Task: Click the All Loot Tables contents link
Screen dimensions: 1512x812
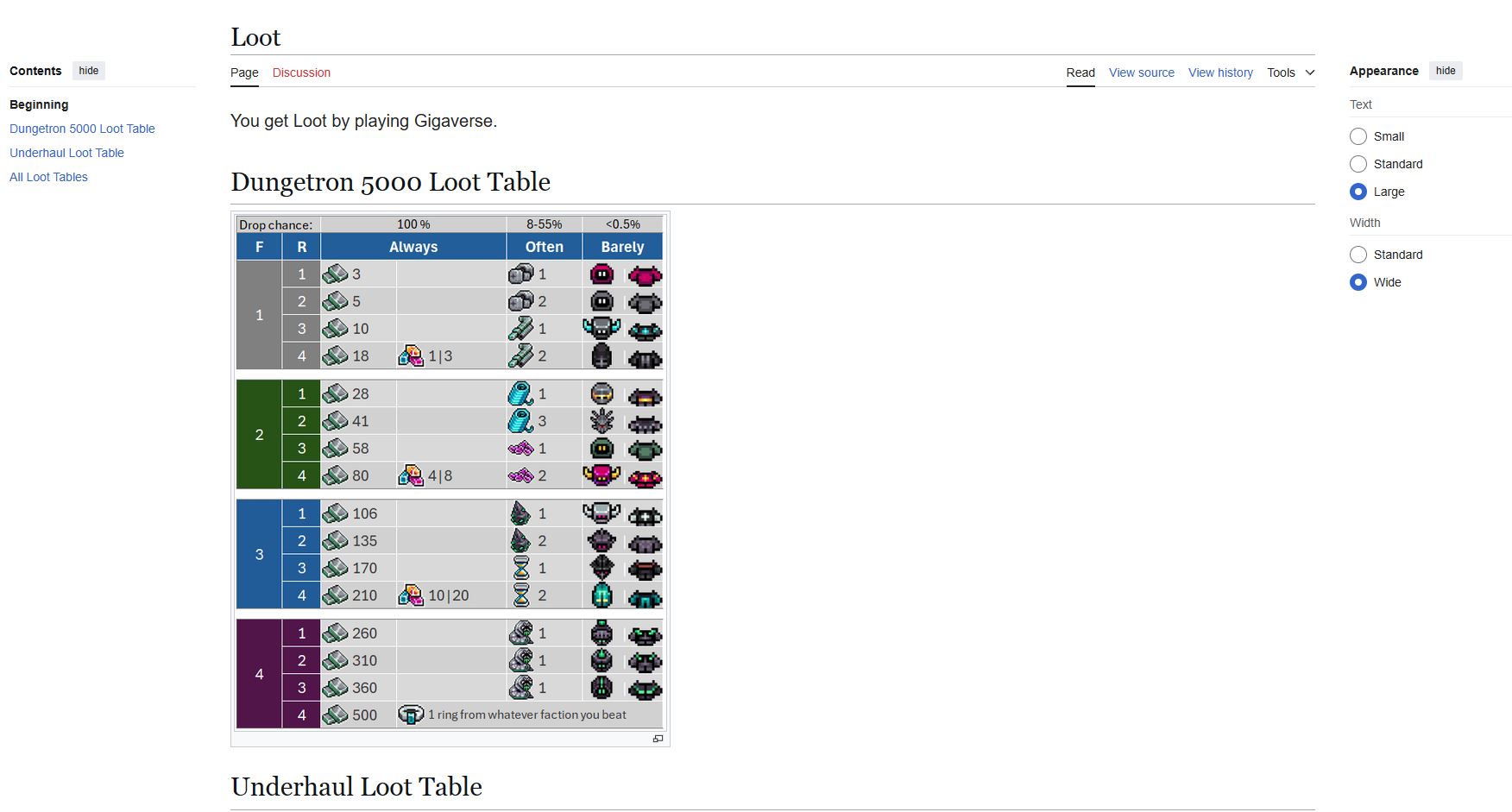Action: [48, 177]
